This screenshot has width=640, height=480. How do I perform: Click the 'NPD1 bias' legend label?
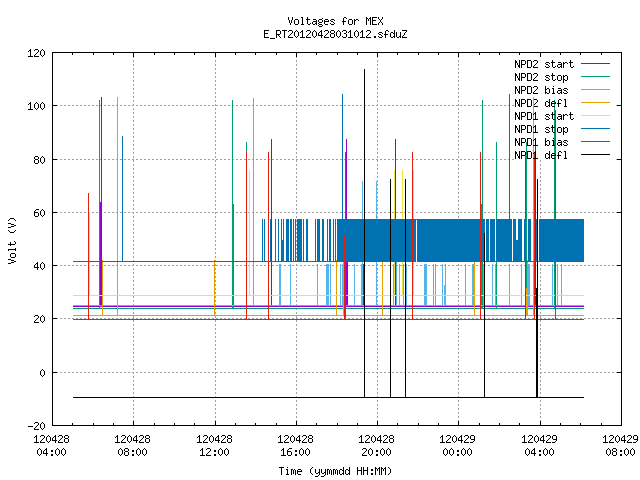point(541,142)
